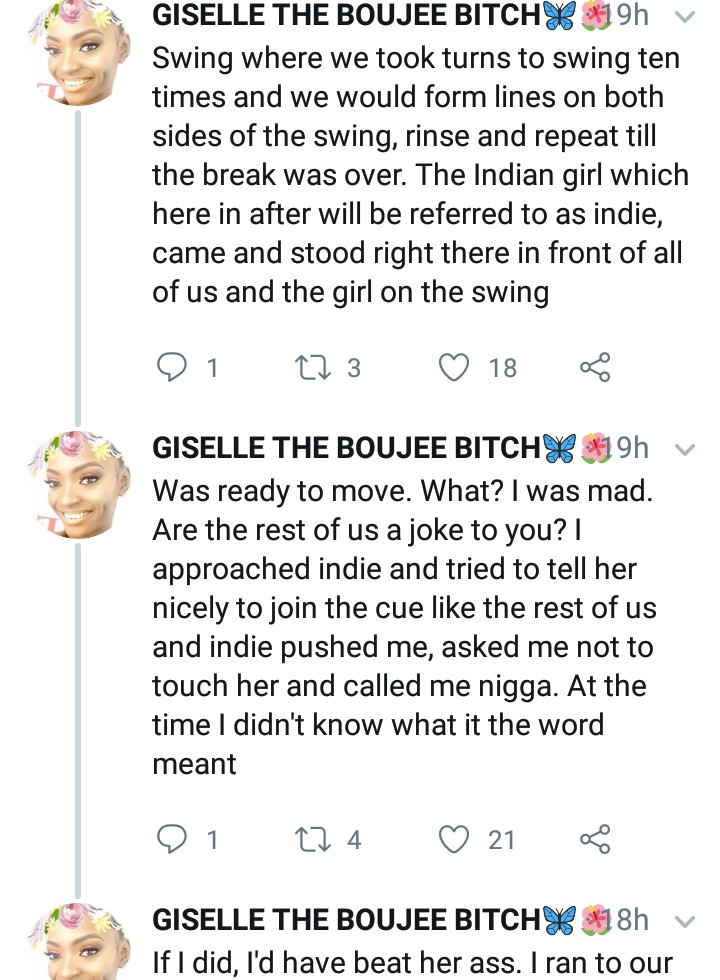Open chevron menu on the 18h tweet

click(685, 920)
